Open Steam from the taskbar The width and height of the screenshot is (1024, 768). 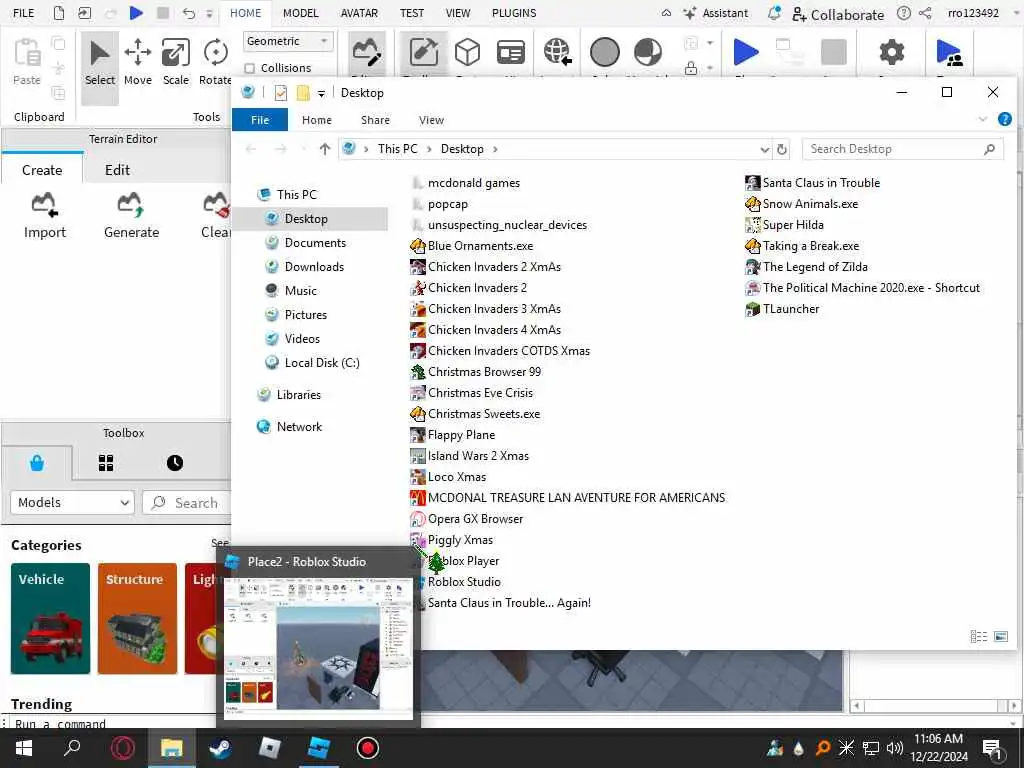coord(220,748)
